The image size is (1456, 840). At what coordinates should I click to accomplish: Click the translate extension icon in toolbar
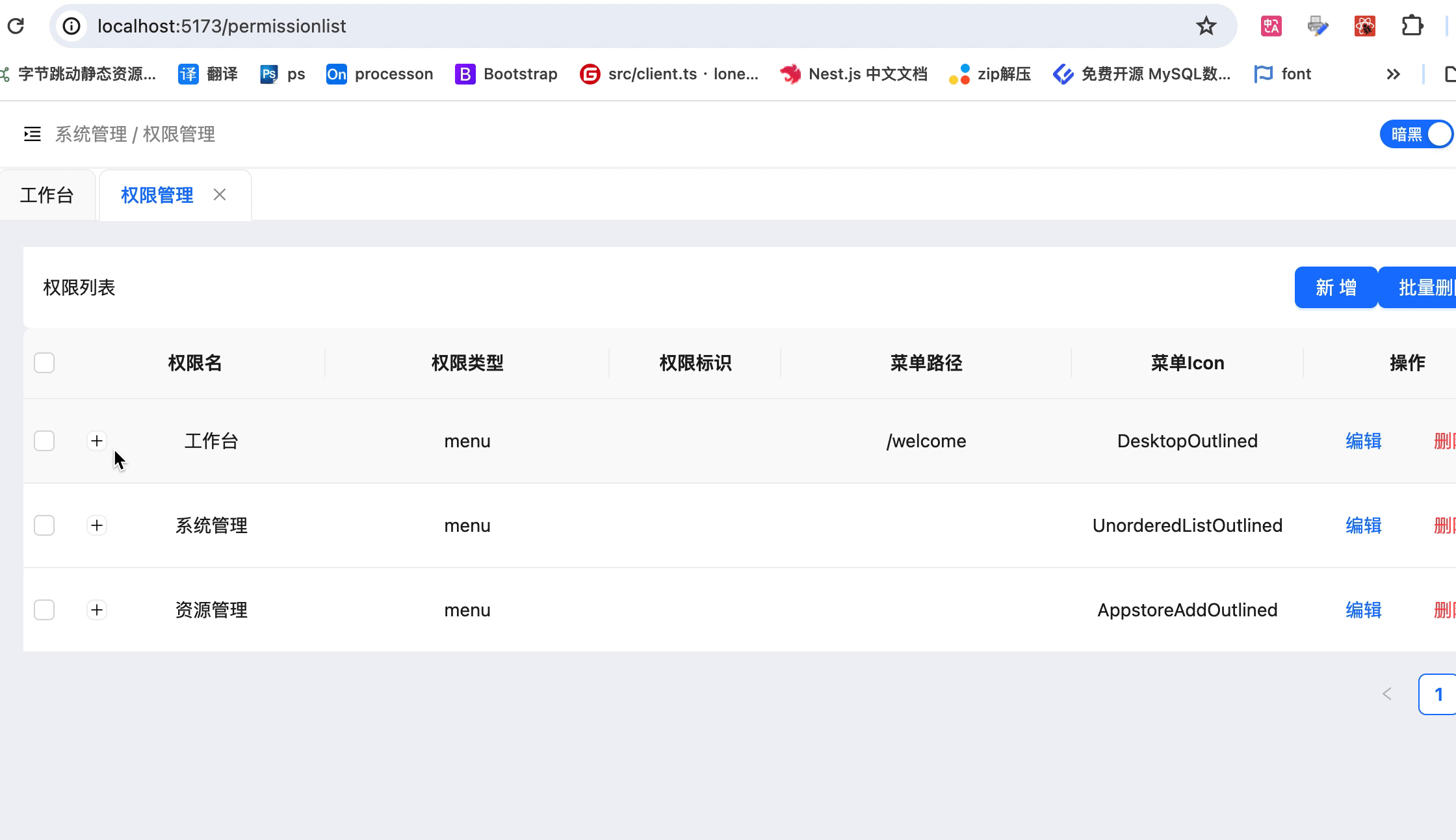1271,26
